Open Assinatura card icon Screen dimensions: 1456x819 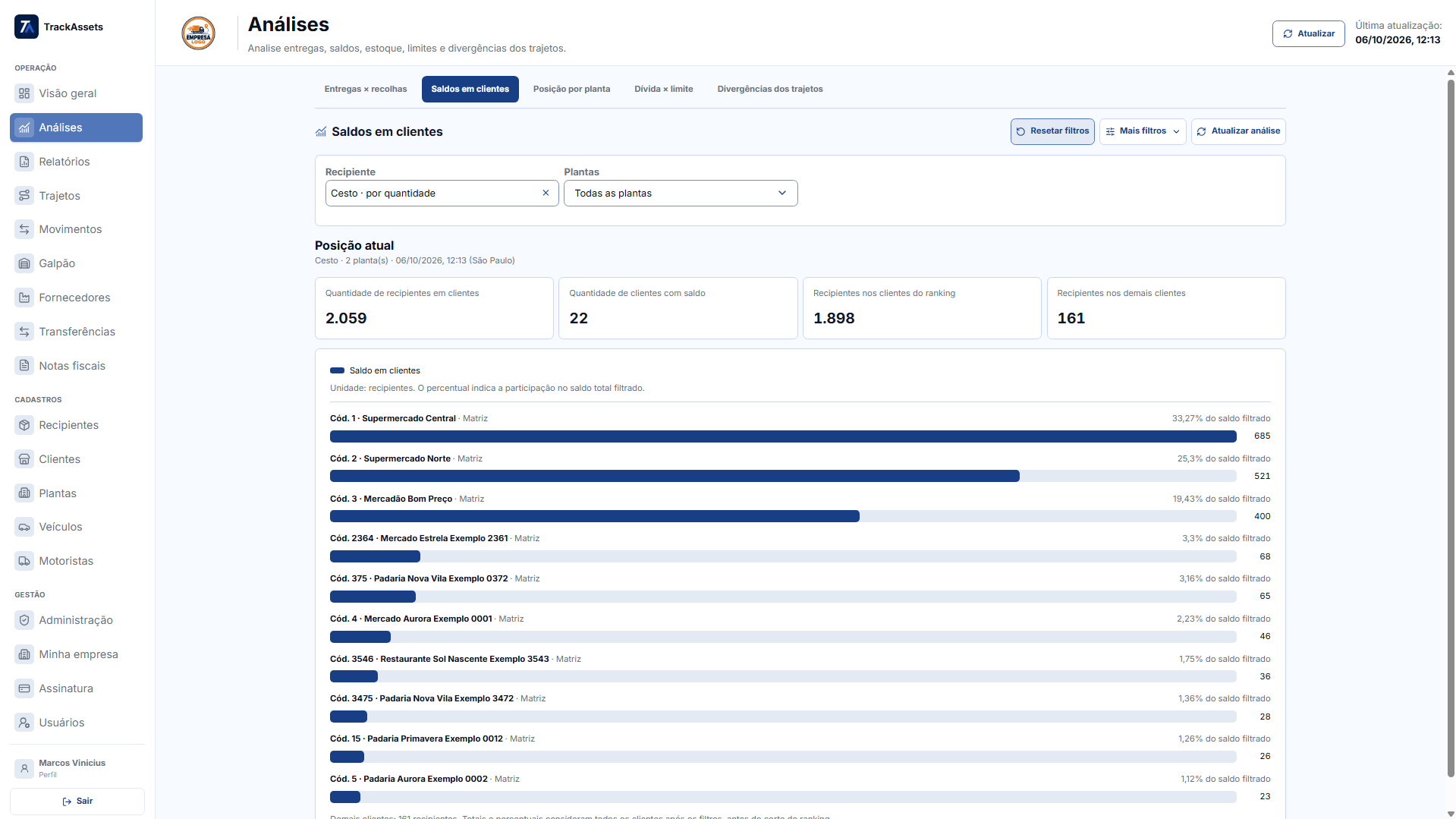coord(24,688)
